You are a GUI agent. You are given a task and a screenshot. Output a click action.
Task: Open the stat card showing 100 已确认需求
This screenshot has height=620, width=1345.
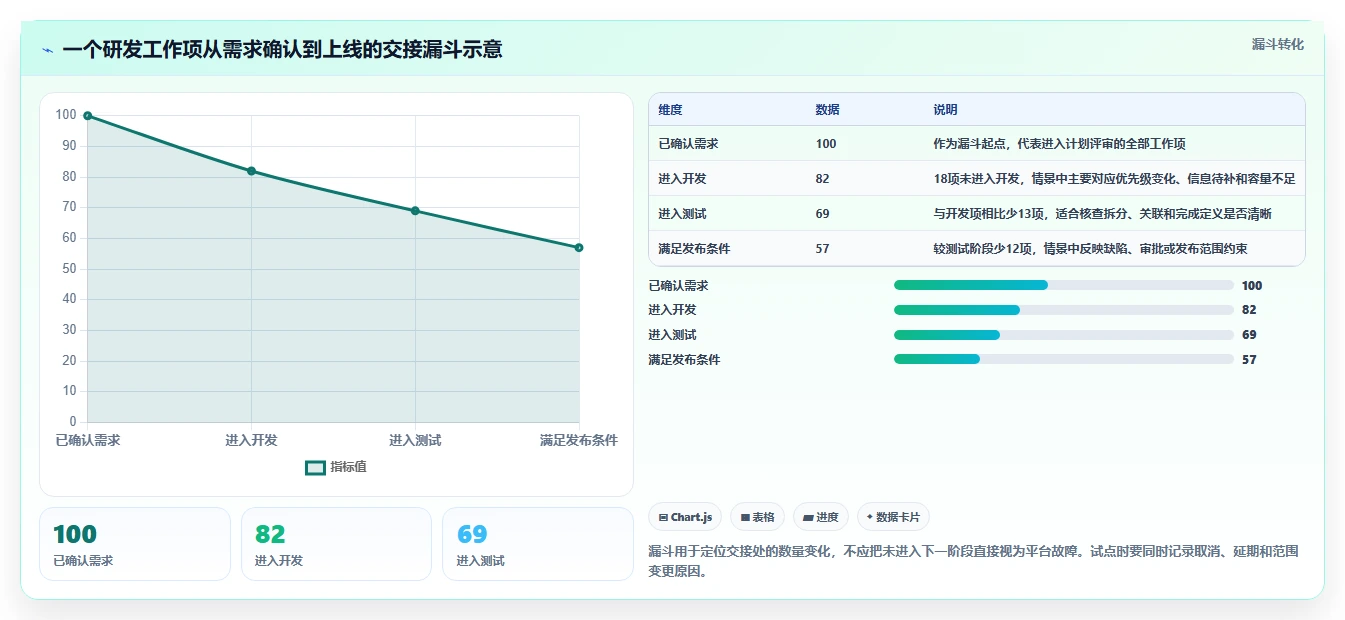tap(135, 544)
